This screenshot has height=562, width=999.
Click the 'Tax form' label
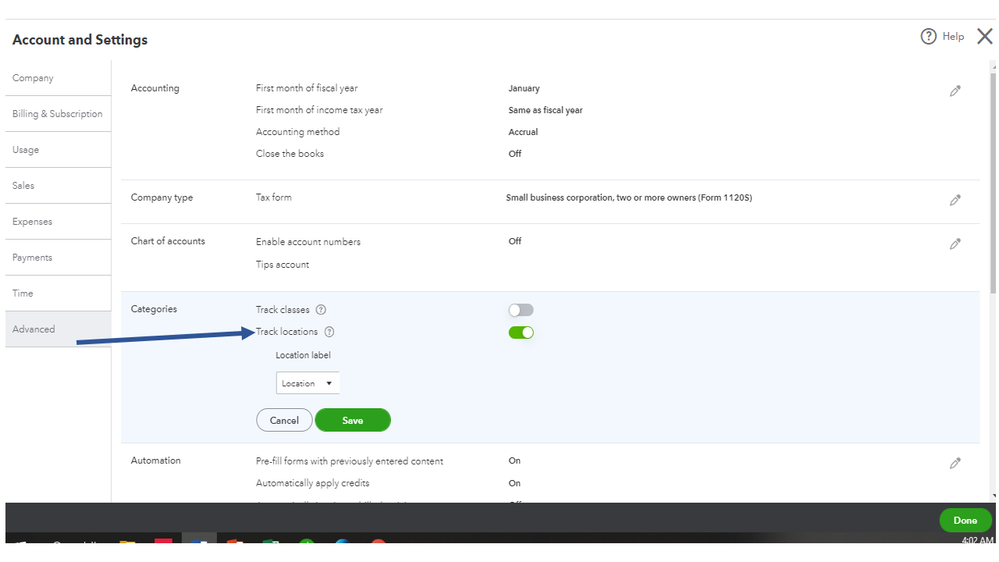[273, 198]
